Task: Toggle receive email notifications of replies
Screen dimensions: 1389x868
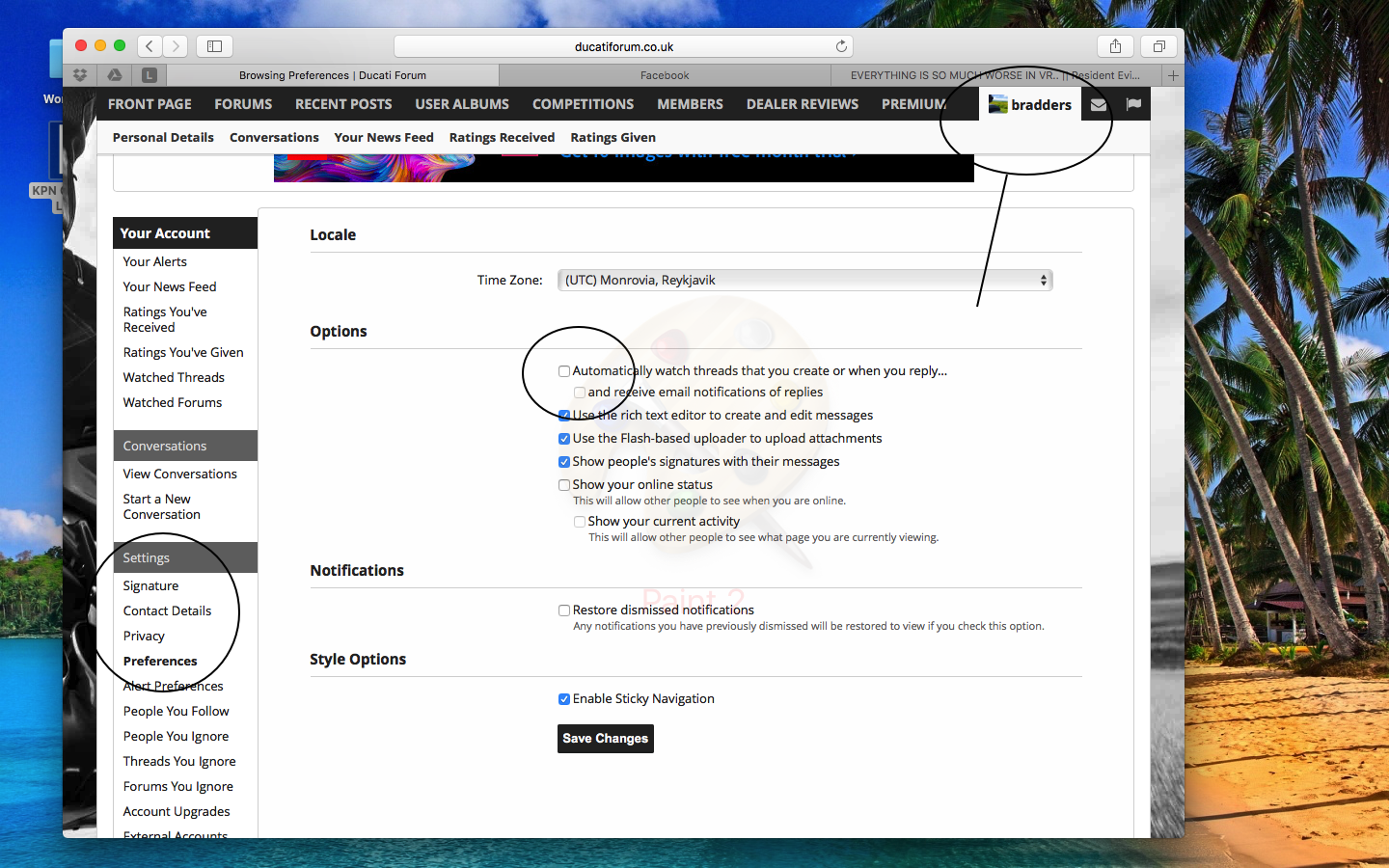Action: 580,393
